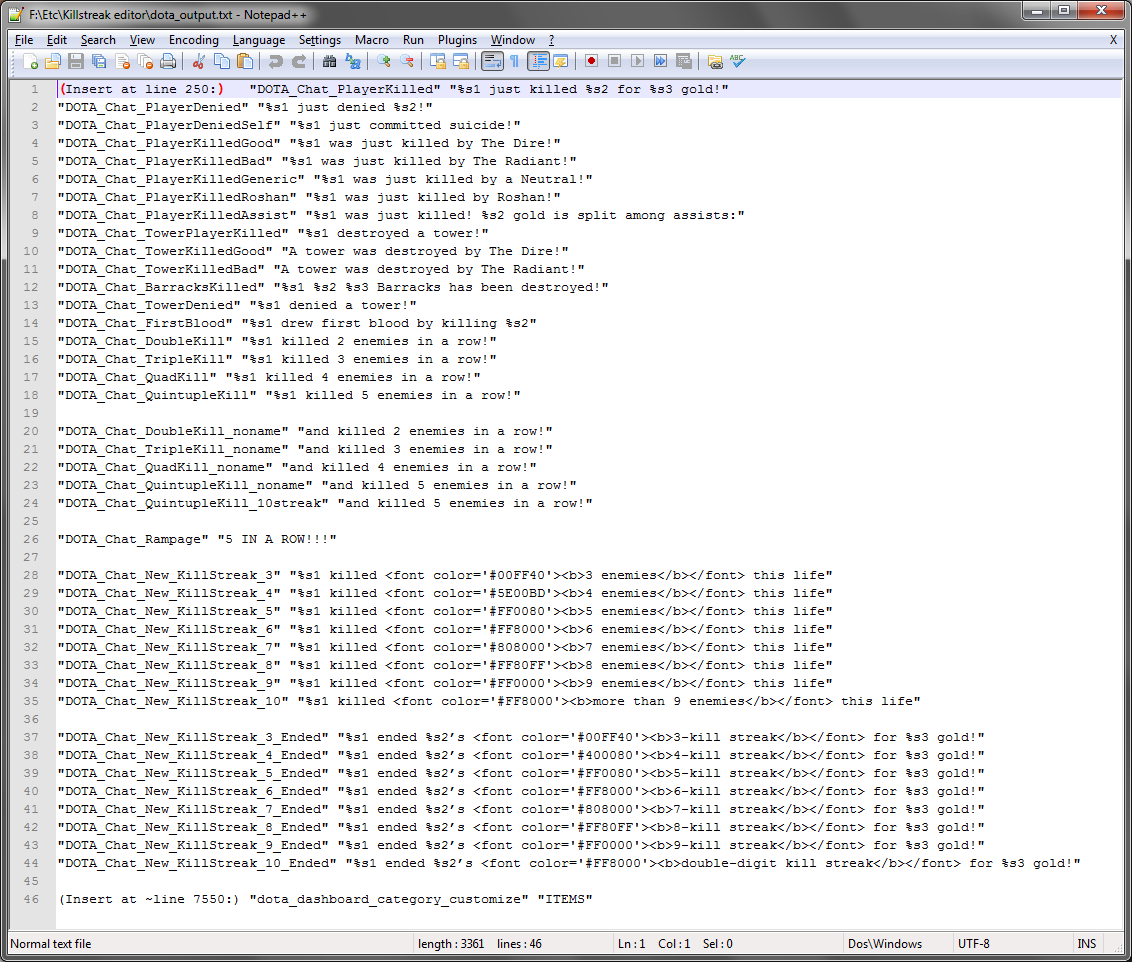Zoom out using the magnifier minus icon

[x=406, y=61]
